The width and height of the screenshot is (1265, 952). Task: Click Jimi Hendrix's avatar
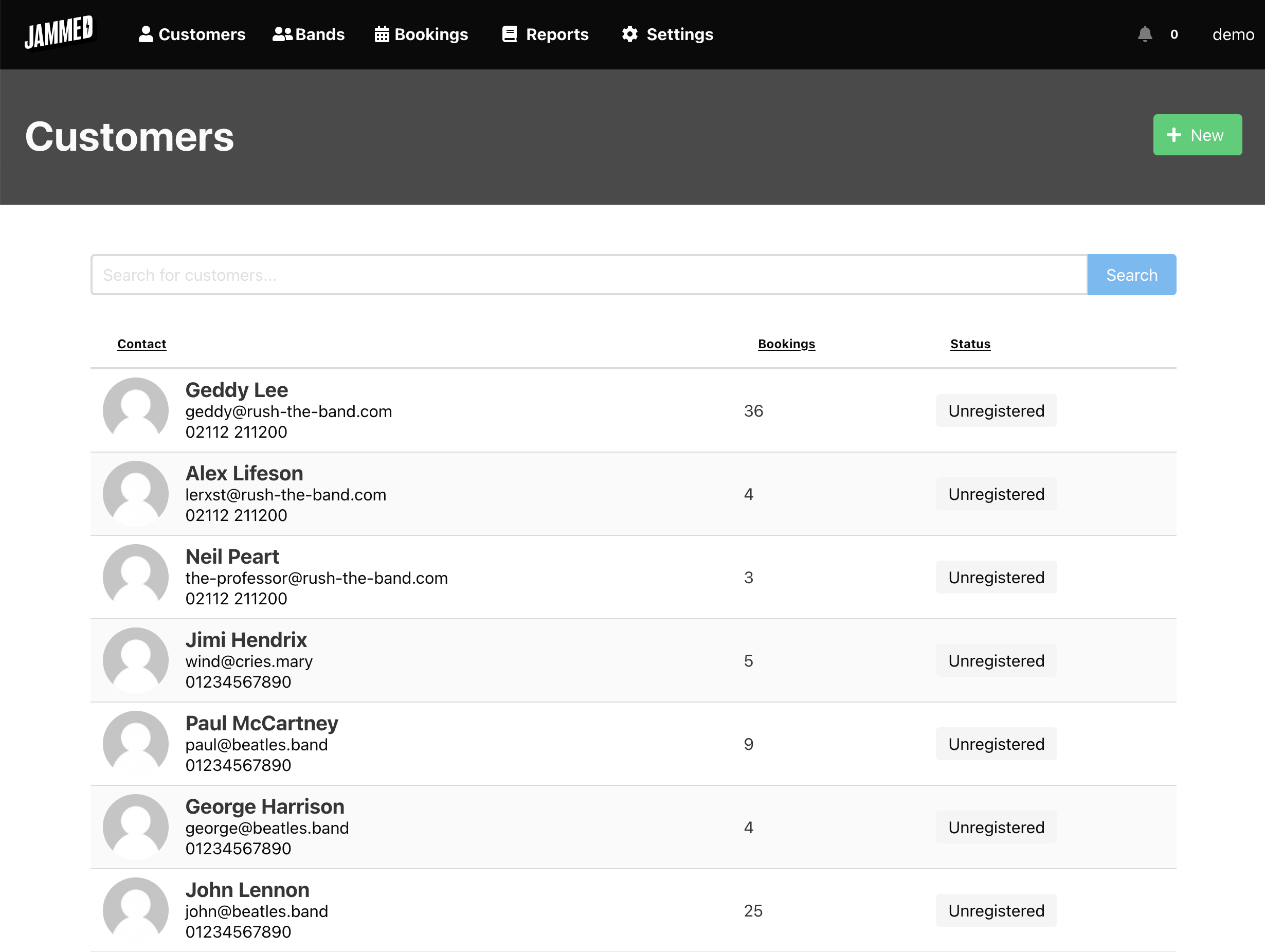point(136,660)
